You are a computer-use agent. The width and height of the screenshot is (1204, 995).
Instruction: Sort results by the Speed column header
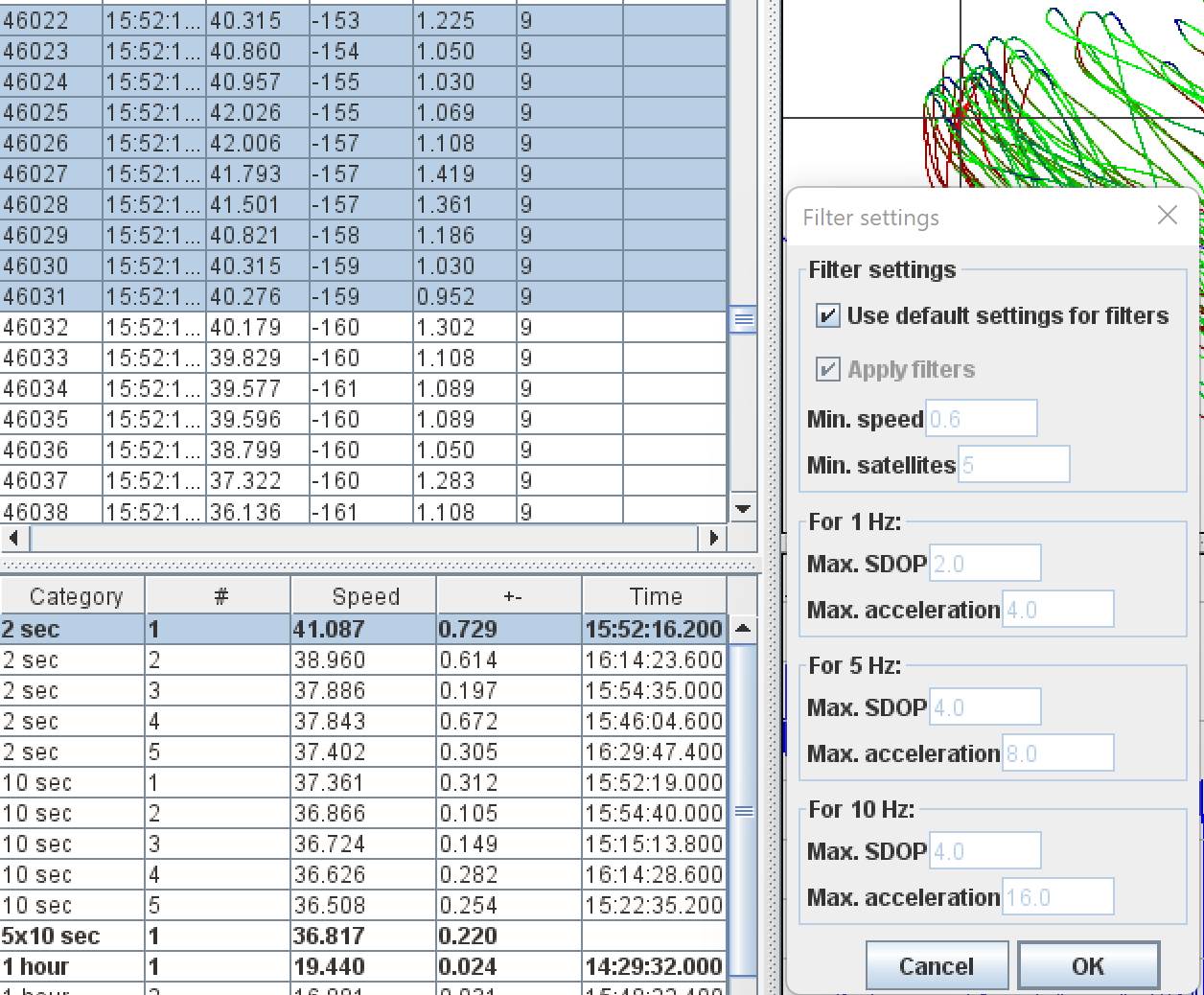pyautogui.click(x=364, y=596)
